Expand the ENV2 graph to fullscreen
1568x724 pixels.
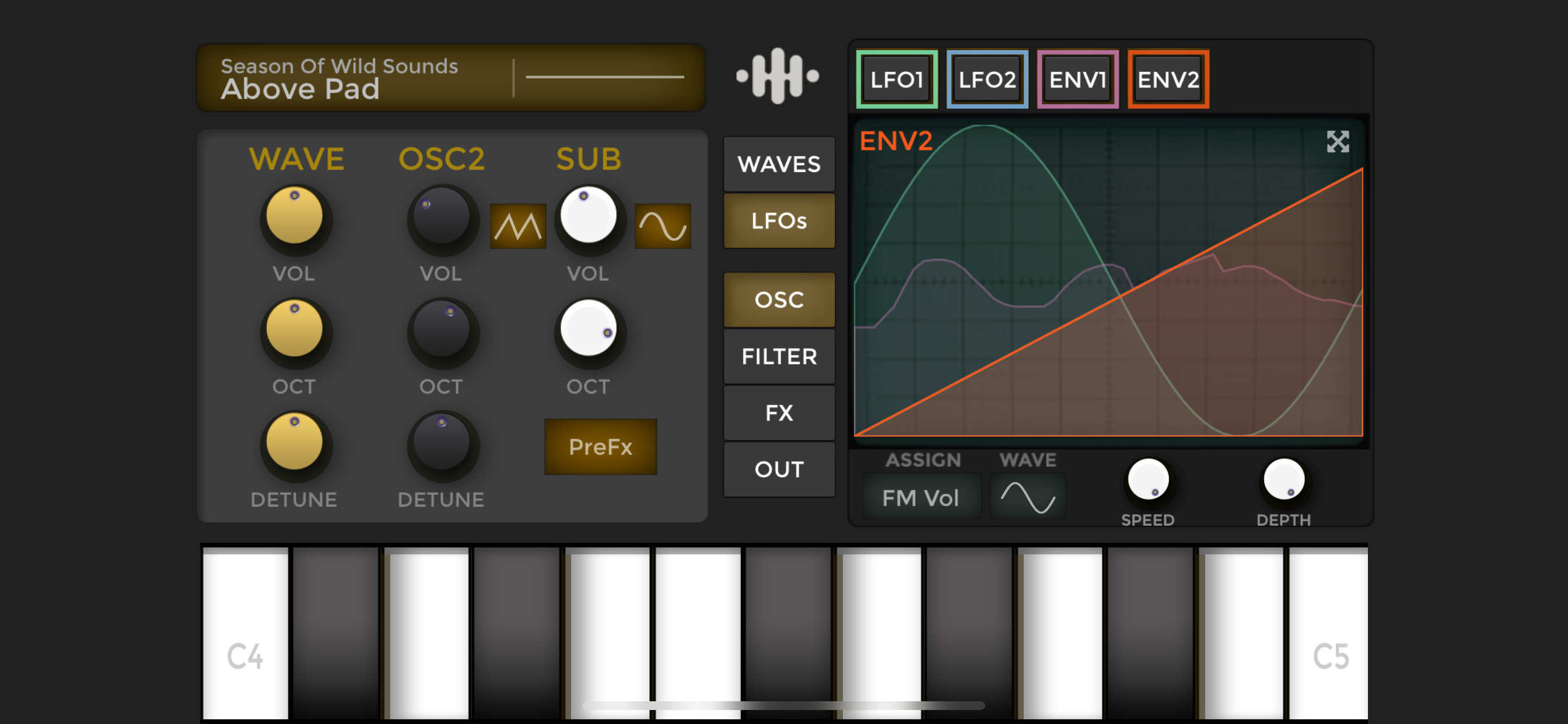tap(1338, 142)
